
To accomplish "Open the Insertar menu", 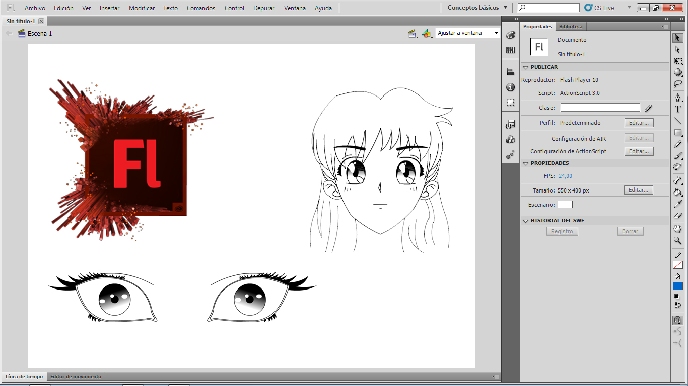I will (109, 8).
